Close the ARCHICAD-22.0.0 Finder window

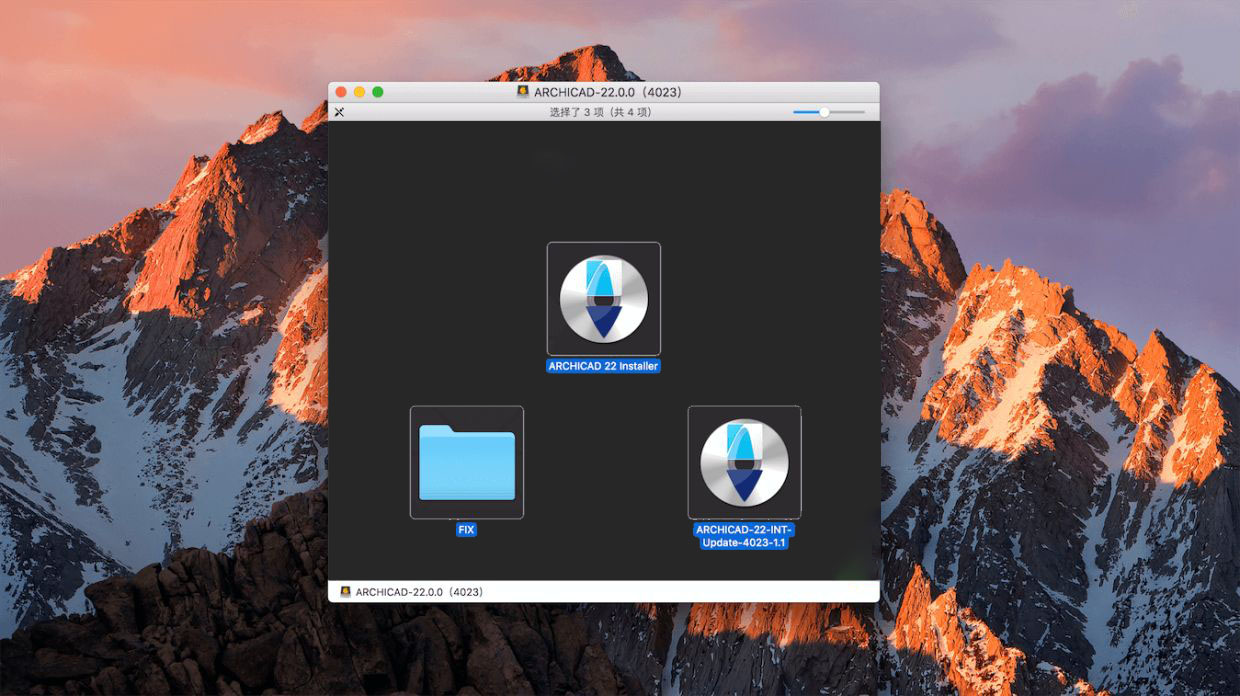(341, 92)
